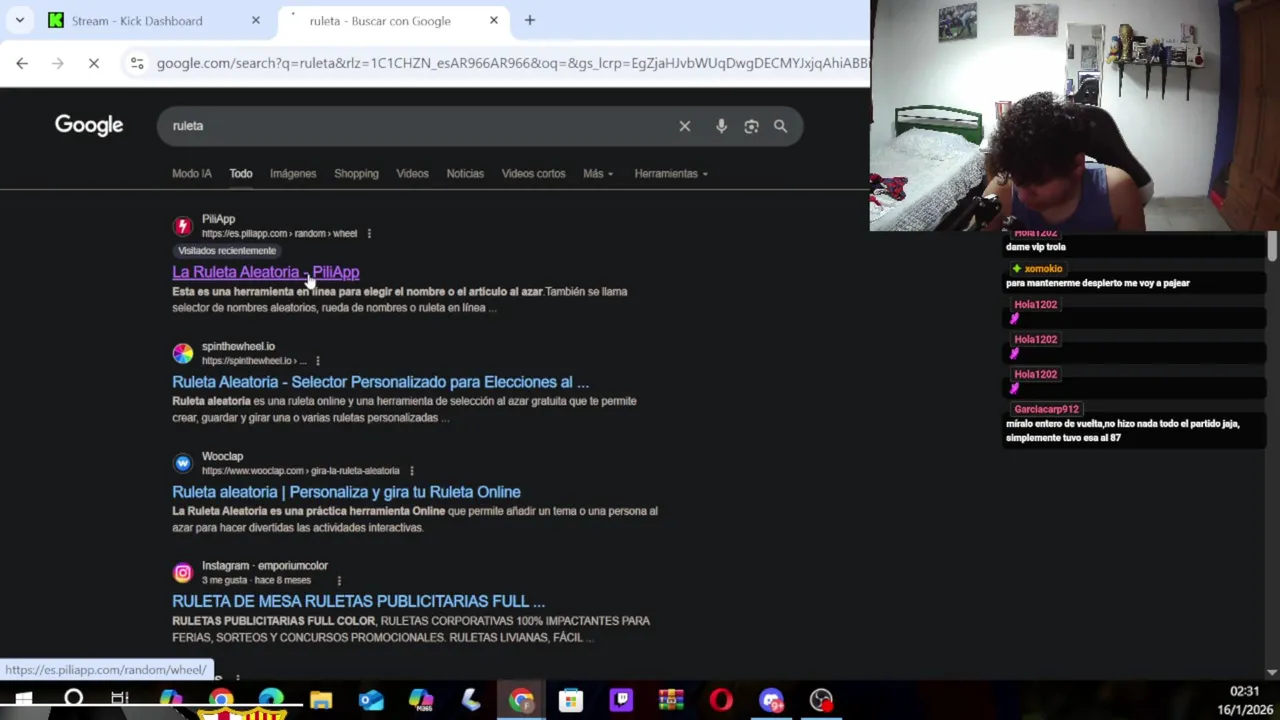Click the chat panel scrollbar thumb
Screen dimensions: 1280x720
[x=1271, y=246]
